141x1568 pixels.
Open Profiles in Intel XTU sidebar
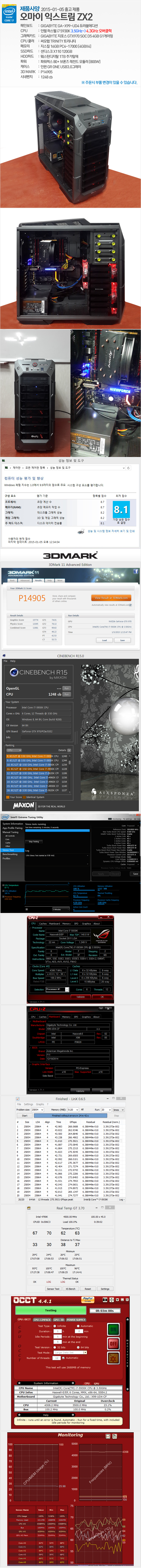pyautogui.click(x=6, y=858)
